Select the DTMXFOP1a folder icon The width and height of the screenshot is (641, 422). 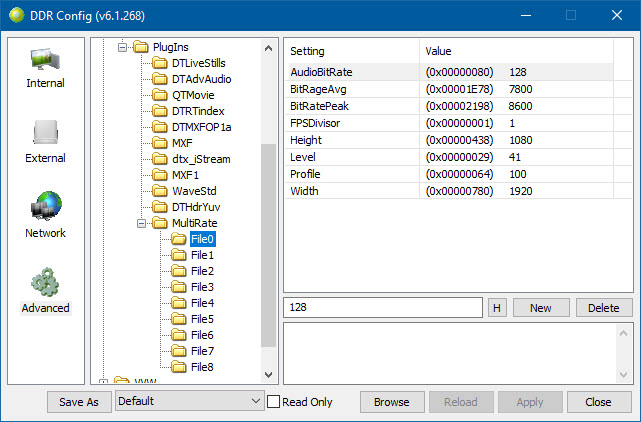pyautogui.click(x=159, y=127)
